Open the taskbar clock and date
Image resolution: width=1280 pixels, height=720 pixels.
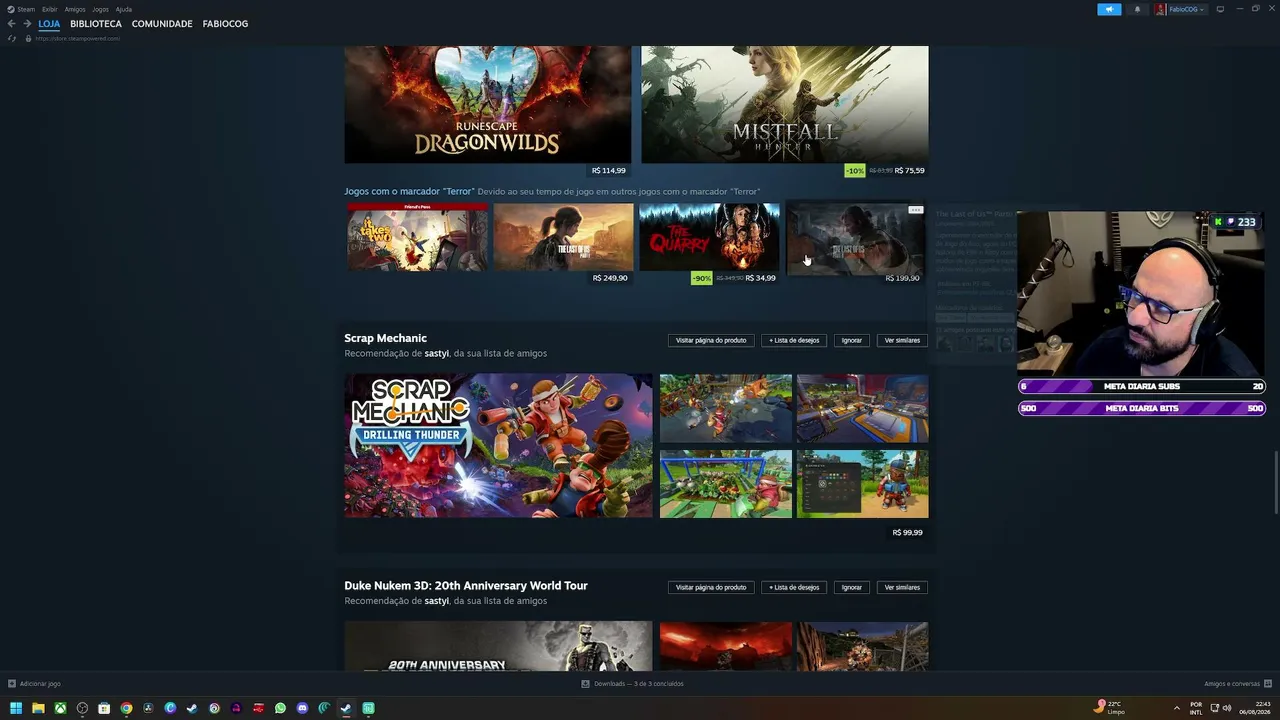click(1255, 708)
